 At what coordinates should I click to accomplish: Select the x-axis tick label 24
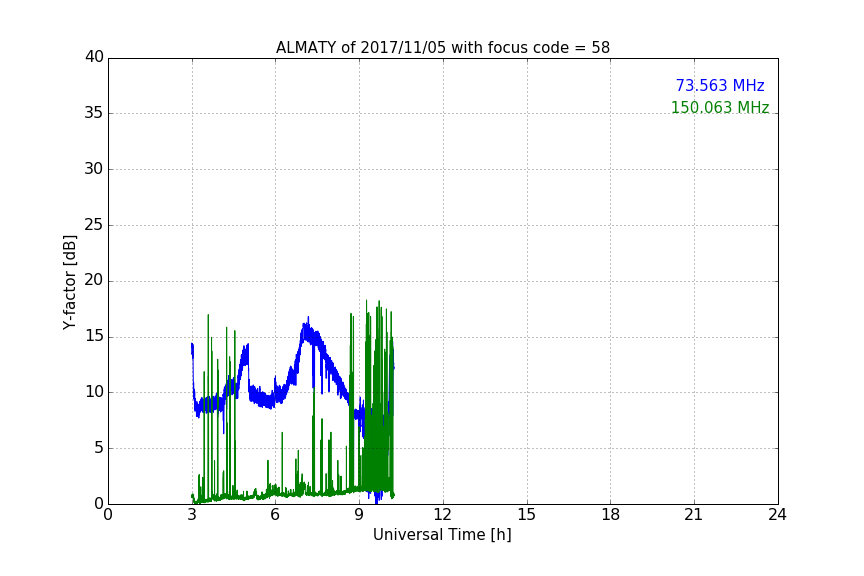(777, 515)
